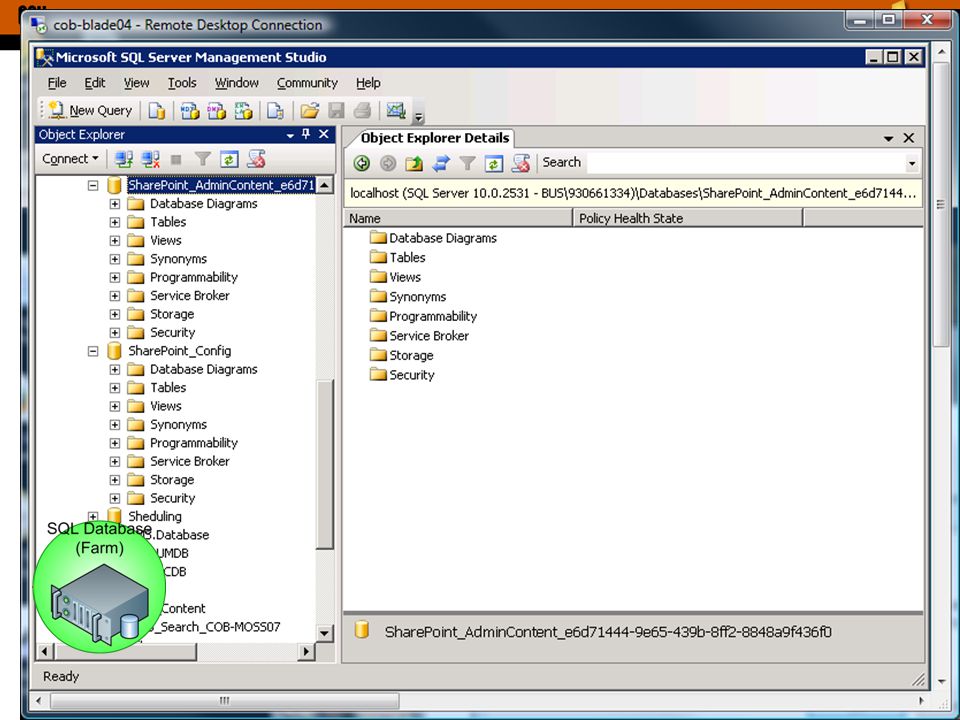Close the Object Explorer panel
This screenshot has width=960, height=720.
point(324,134)
